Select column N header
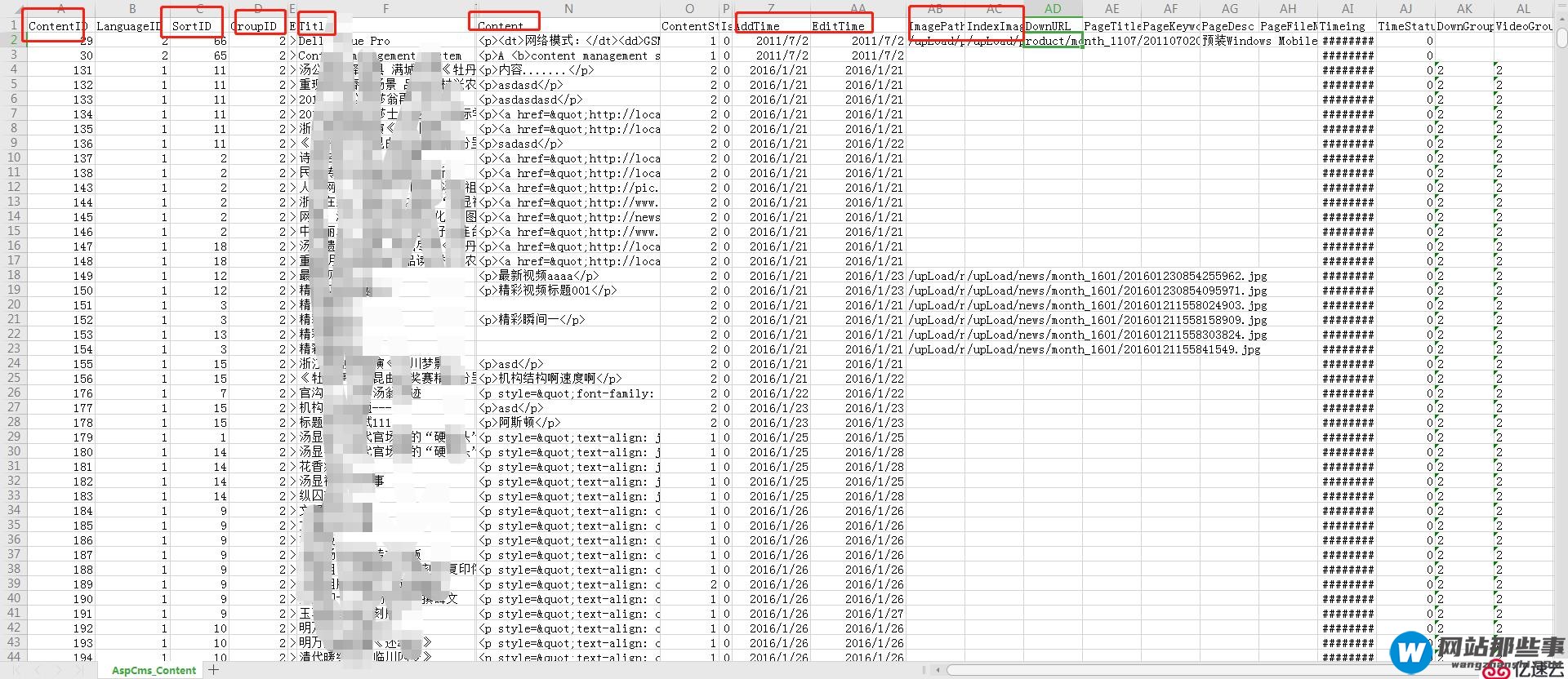This screenshot has height=679, width=1568. tap(568, 8)
